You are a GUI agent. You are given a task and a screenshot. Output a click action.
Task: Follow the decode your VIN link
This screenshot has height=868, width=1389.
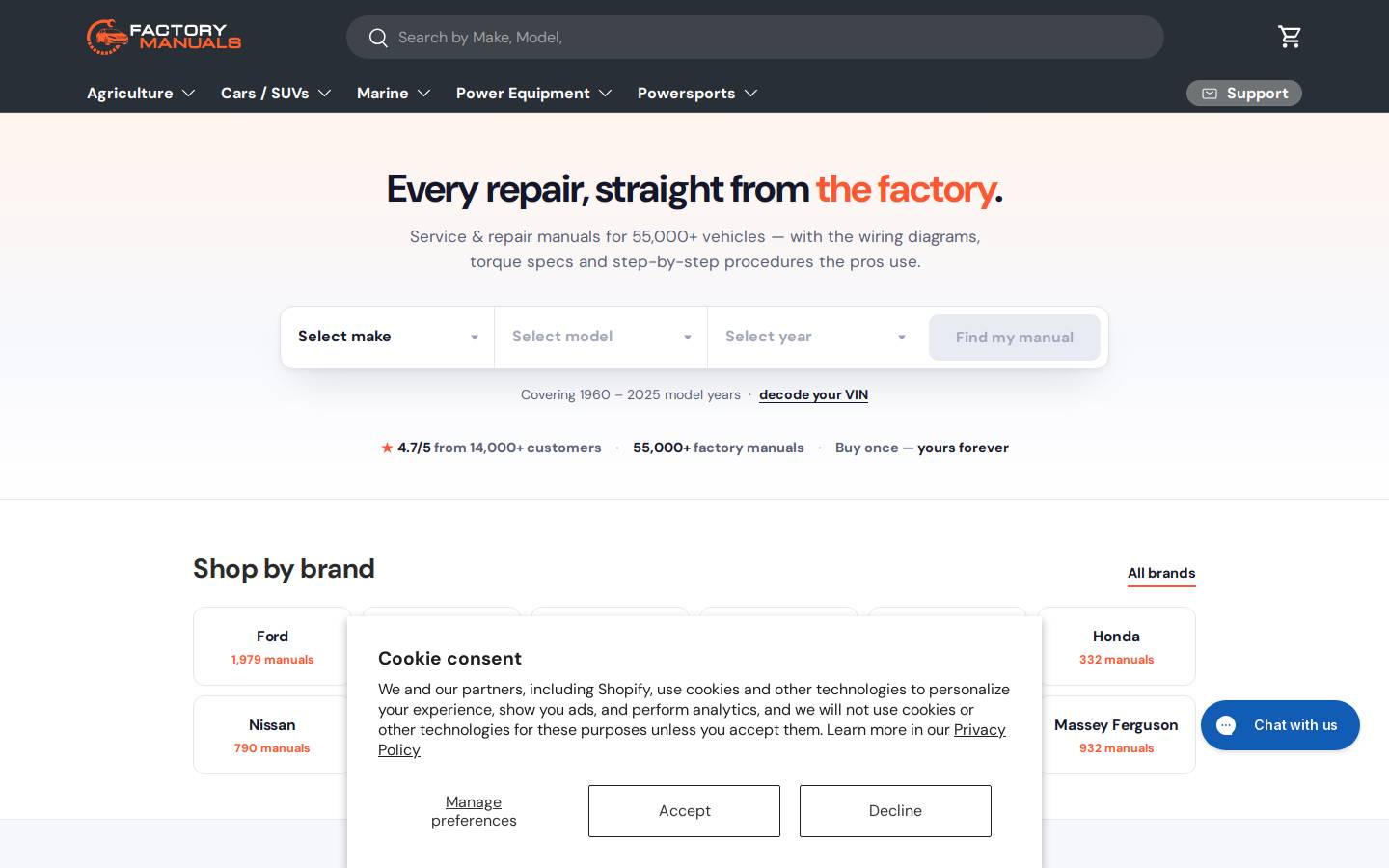pyautogui.click(x=813, y=394)
